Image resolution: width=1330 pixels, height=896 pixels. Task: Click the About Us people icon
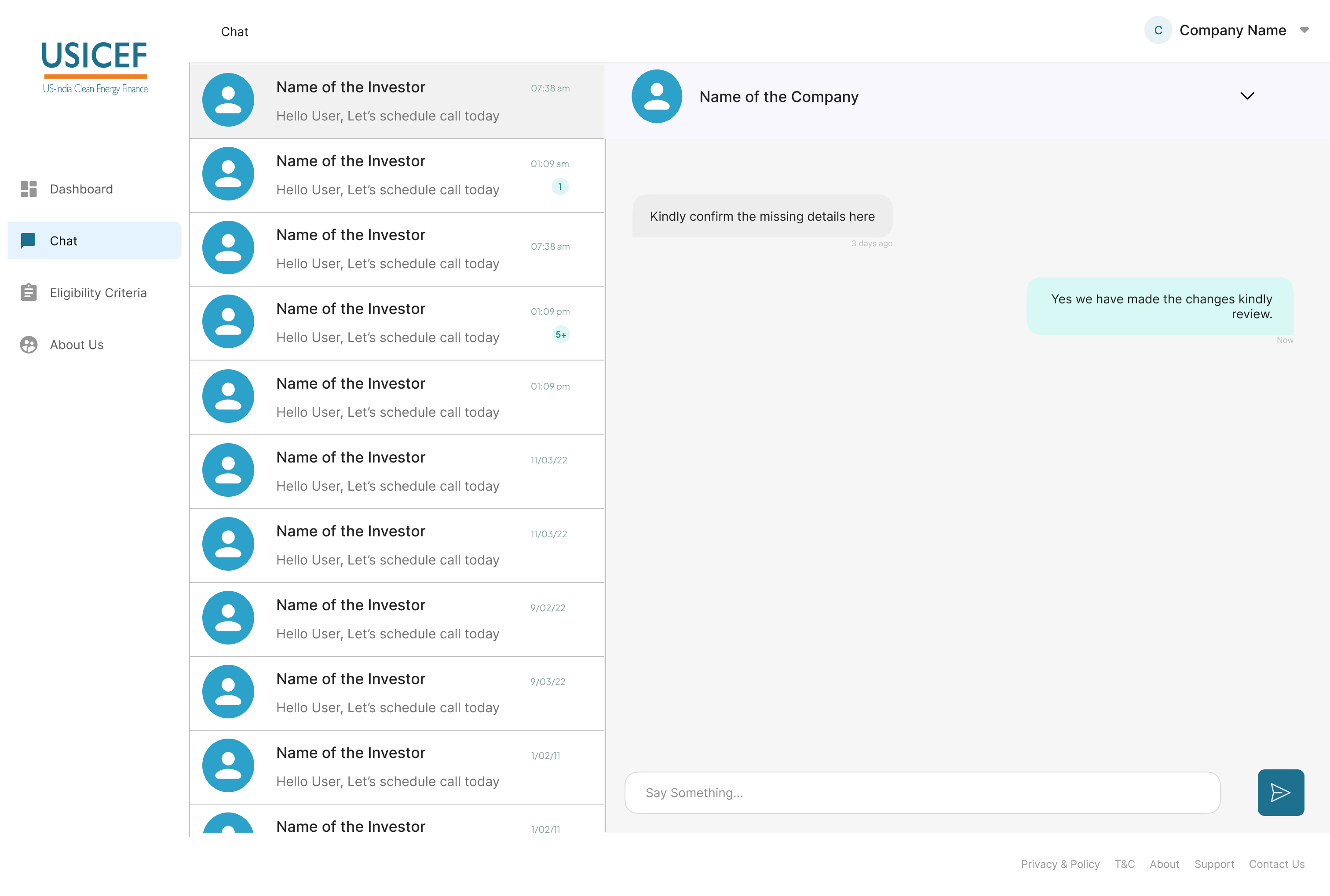tap(29, 345)
